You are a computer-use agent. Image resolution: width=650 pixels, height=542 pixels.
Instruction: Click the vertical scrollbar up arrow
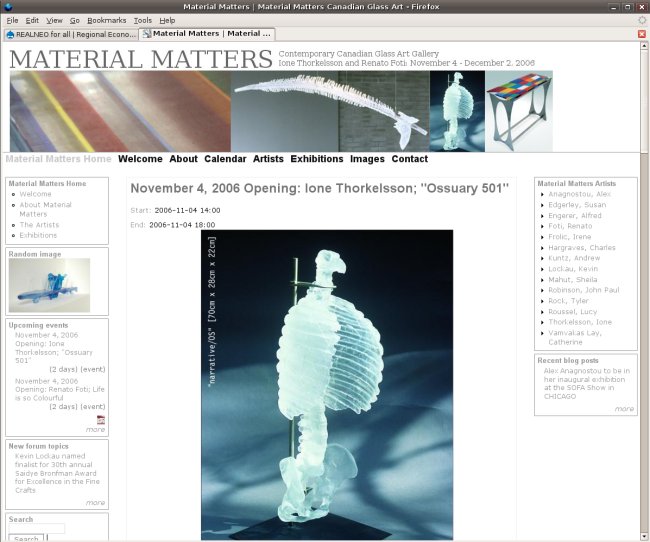645,46
